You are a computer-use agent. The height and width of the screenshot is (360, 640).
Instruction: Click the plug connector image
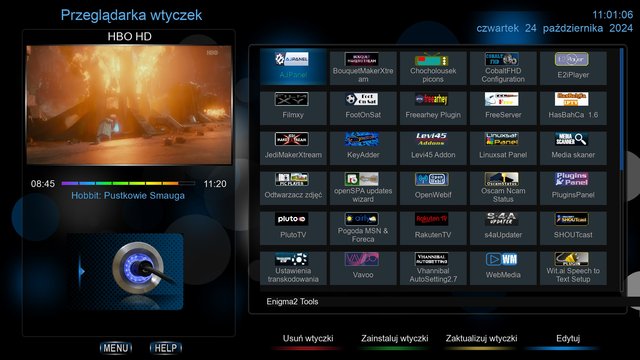126,271
